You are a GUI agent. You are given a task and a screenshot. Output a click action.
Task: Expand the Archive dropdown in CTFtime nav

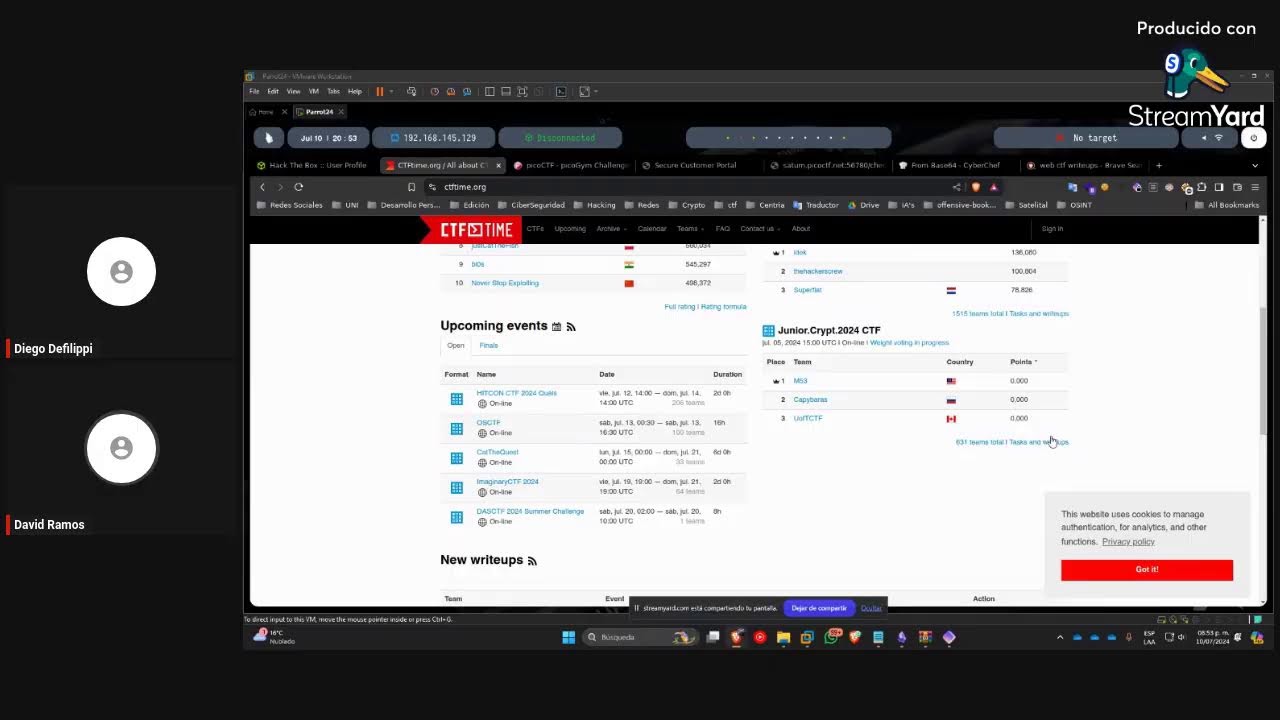(x=609, y=229)
